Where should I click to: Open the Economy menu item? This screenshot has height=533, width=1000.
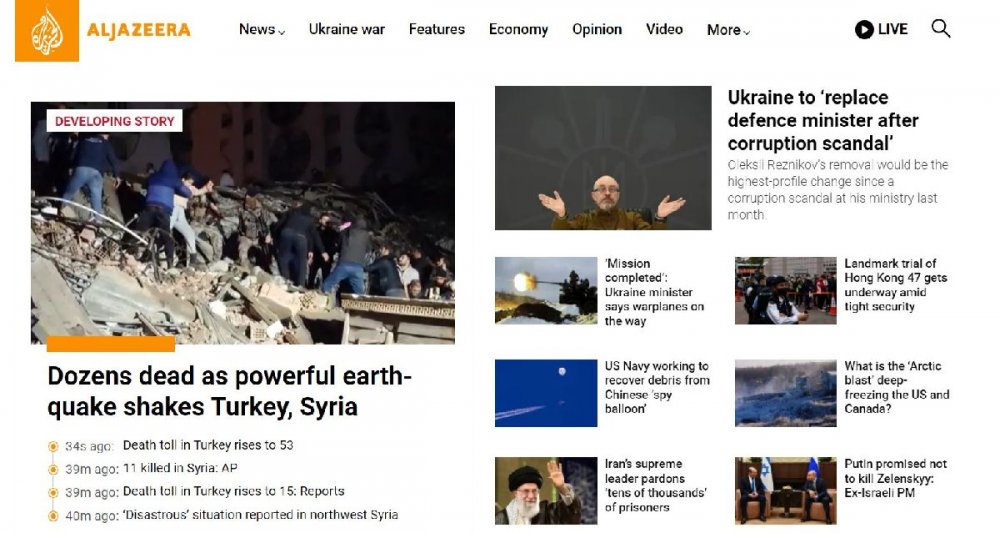point(518,30)
